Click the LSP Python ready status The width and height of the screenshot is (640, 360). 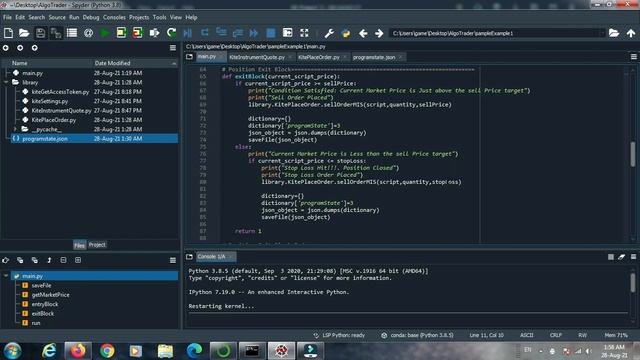pos(339,335)
